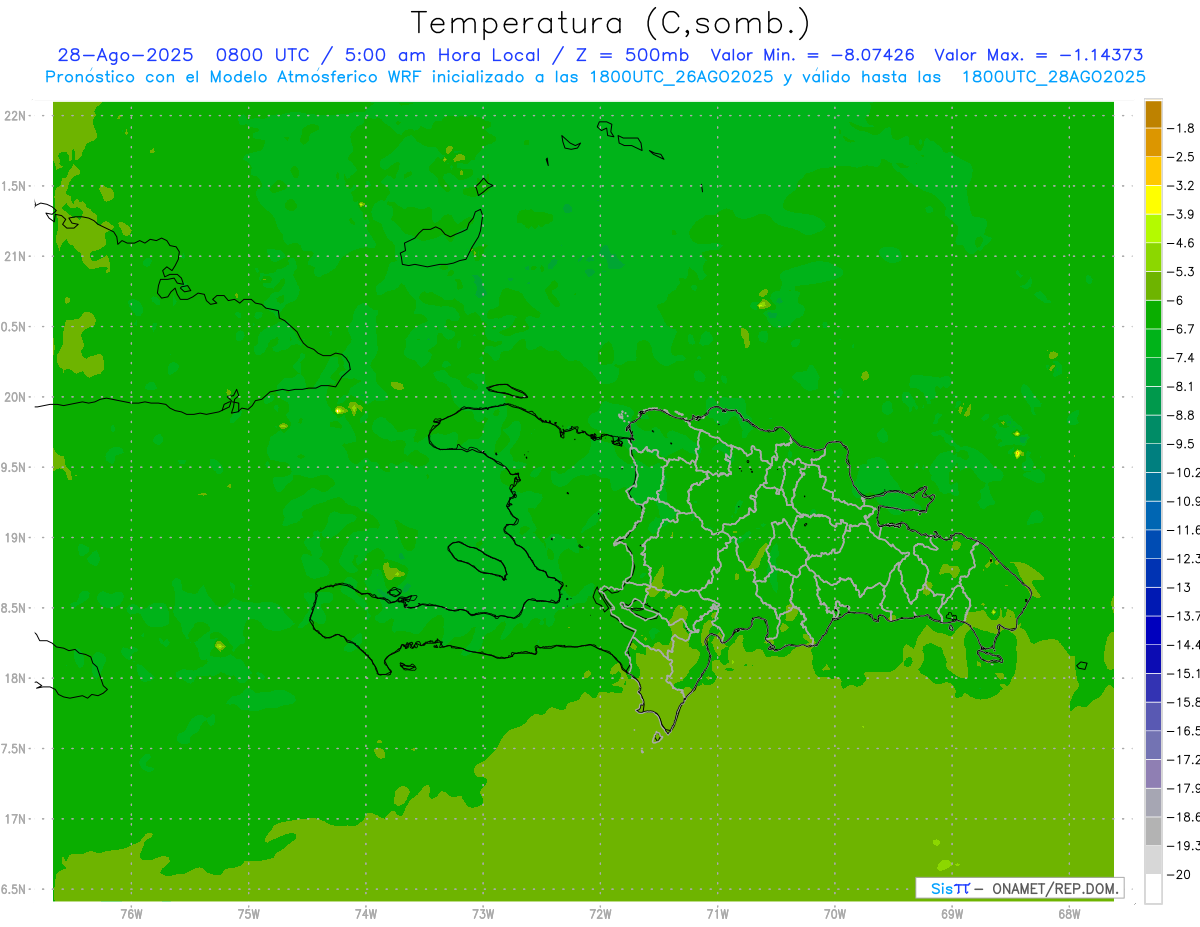Click the '-9.5' colorbar label
1200x927 pixels.
click(x=1182, y=444)
